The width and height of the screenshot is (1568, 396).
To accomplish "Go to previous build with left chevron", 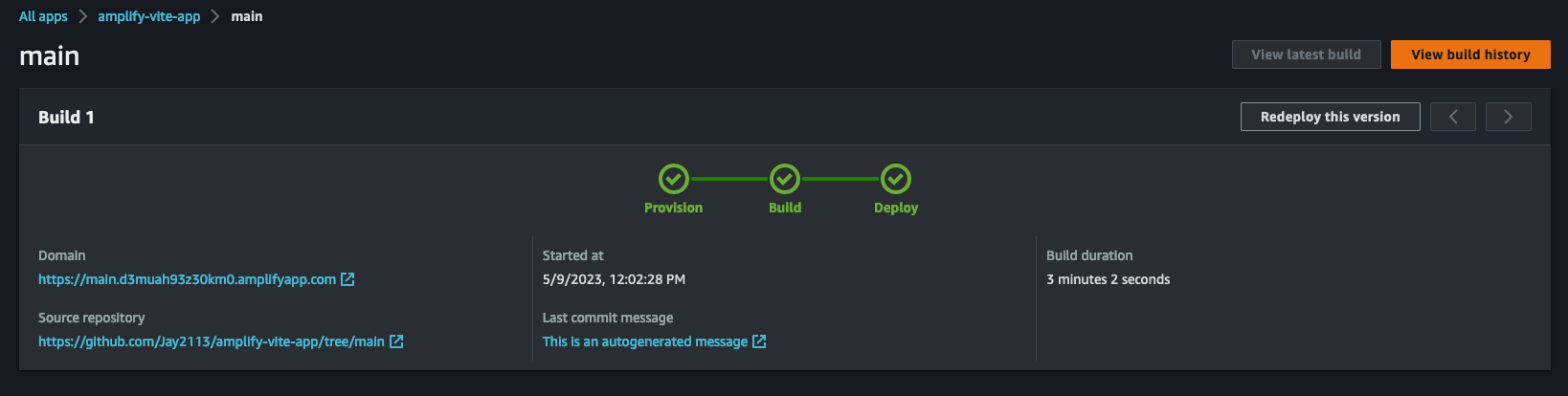I will coord(1453,117).
